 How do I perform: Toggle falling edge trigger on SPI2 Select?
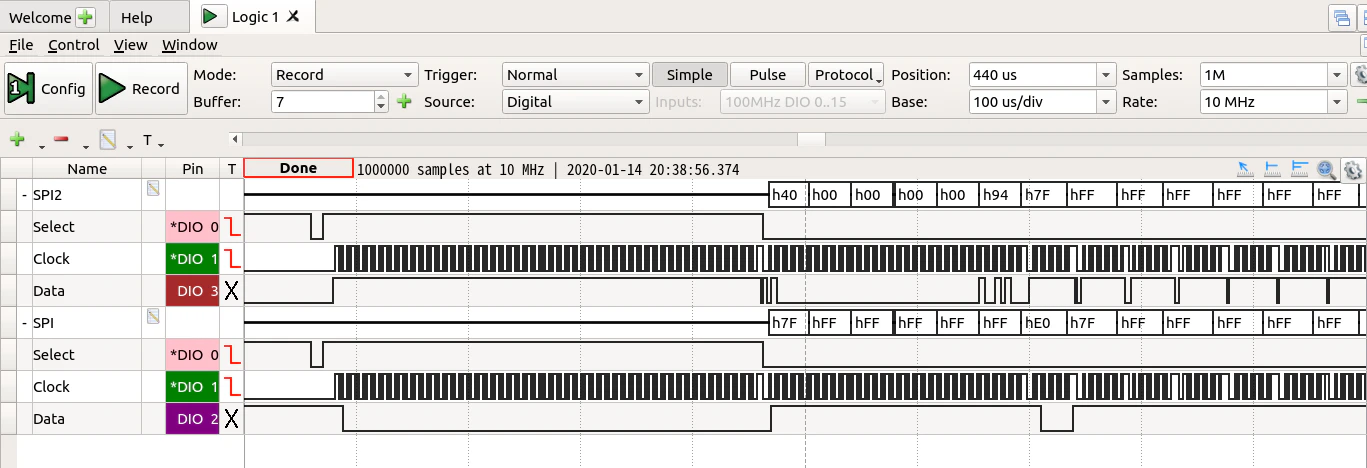(232, 227)
